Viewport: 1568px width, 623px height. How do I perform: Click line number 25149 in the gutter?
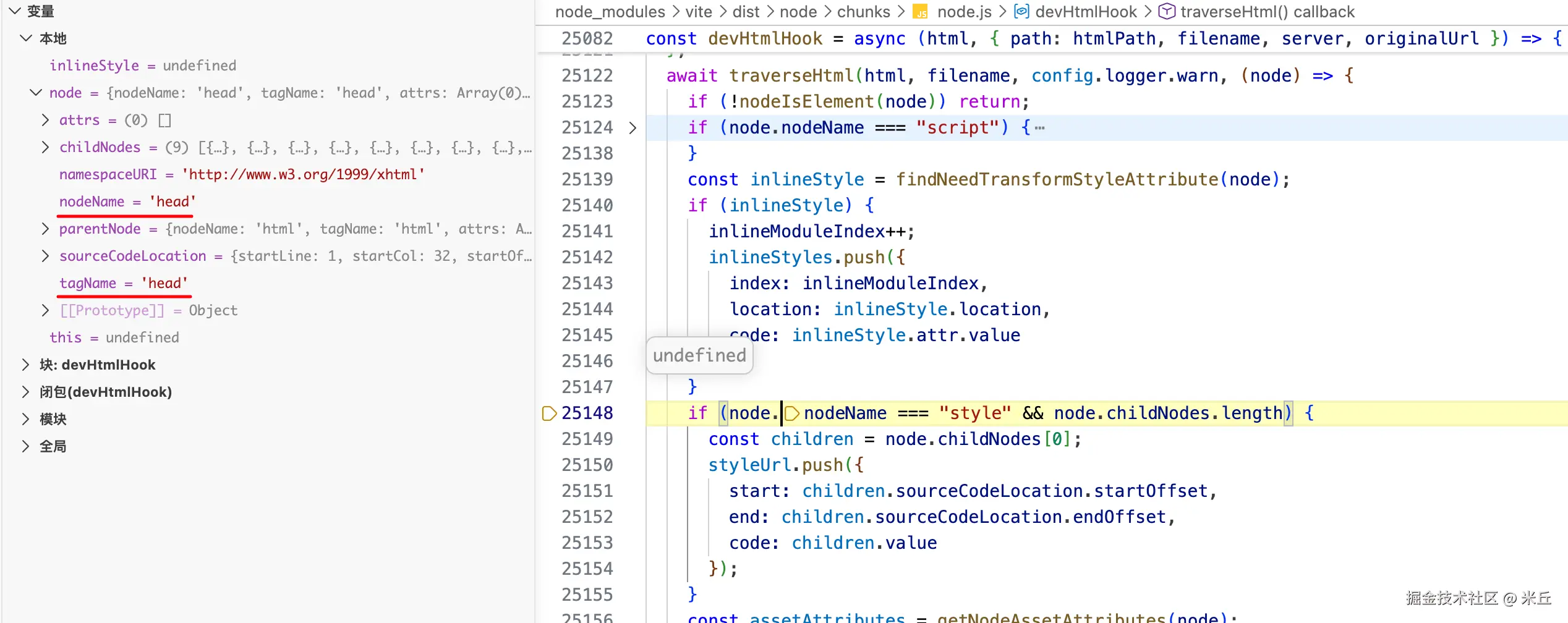tap(587, 439)
